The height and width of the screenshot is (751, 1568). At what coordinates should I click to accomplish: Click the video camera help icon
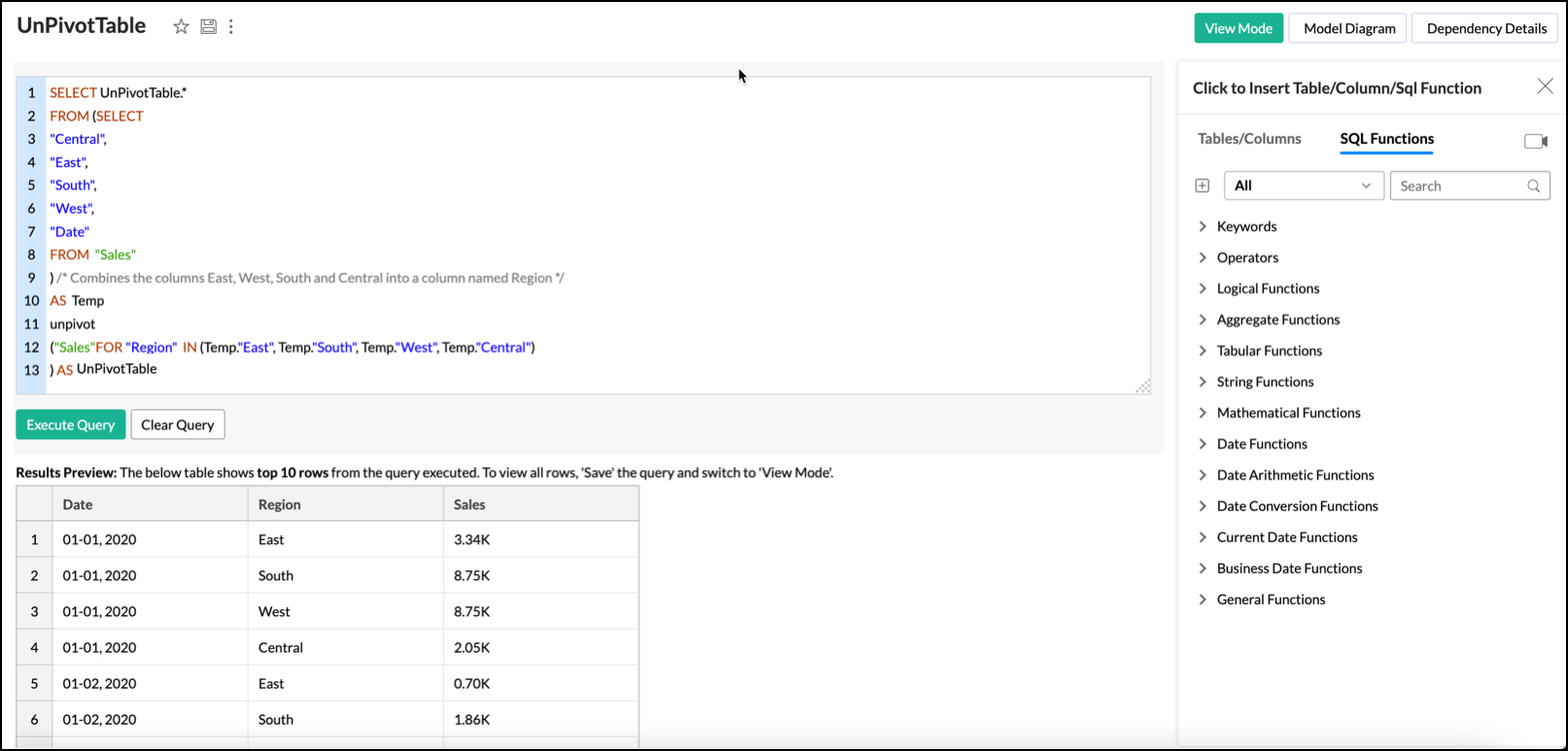1535,142
